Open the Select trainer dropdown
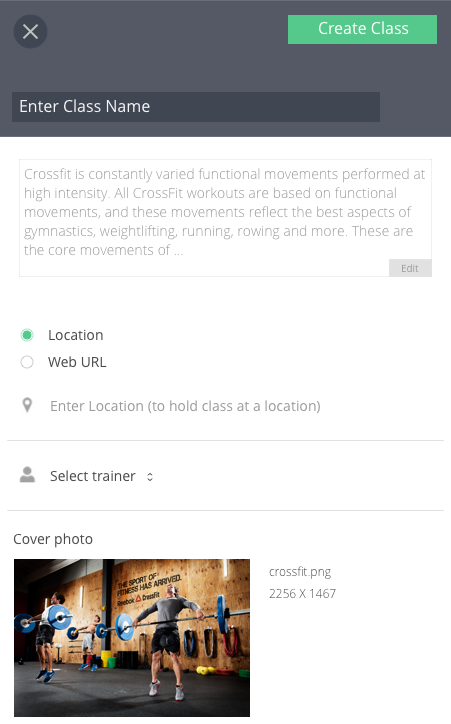Screen dimensions: 451x724 [102, 476]
